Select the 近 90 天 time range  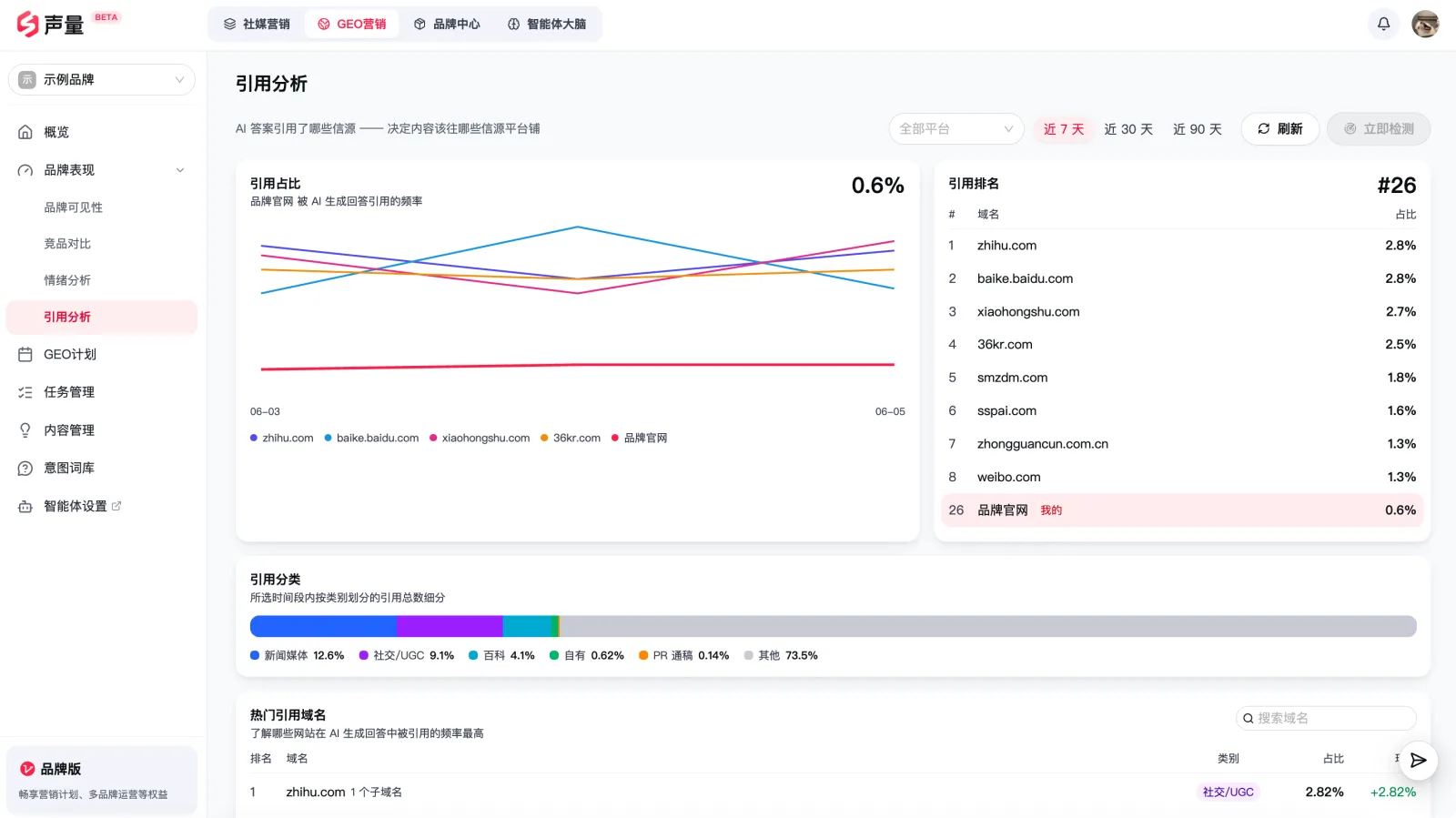point(1198,129)
